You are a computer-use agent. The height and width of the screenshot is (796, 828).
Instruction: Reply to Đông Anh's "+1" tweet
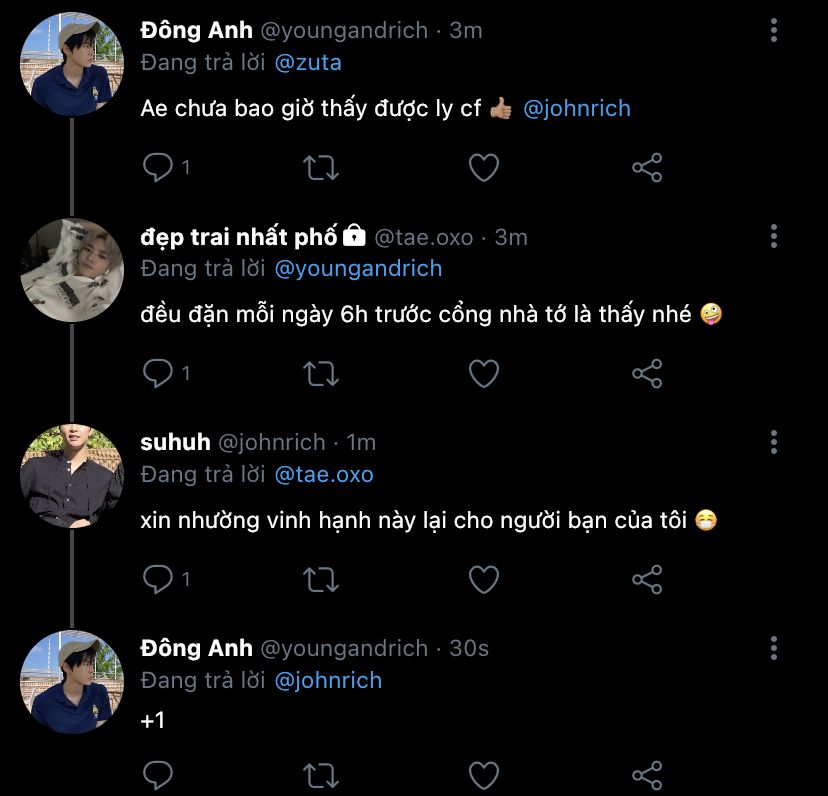click(158, 774)
